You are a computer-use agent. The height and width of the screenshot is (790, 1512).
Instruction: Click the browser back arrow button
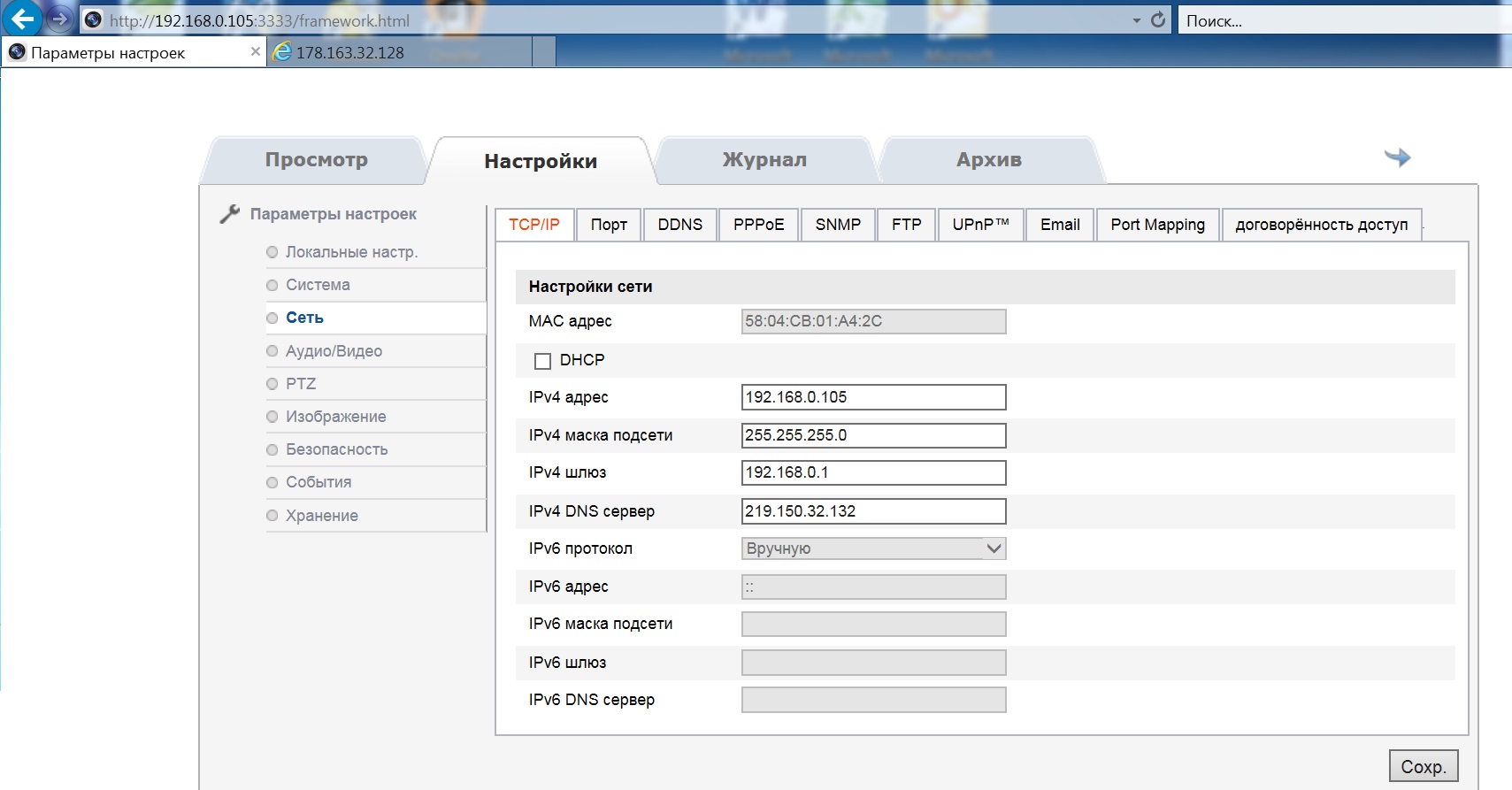pos(22,19)
